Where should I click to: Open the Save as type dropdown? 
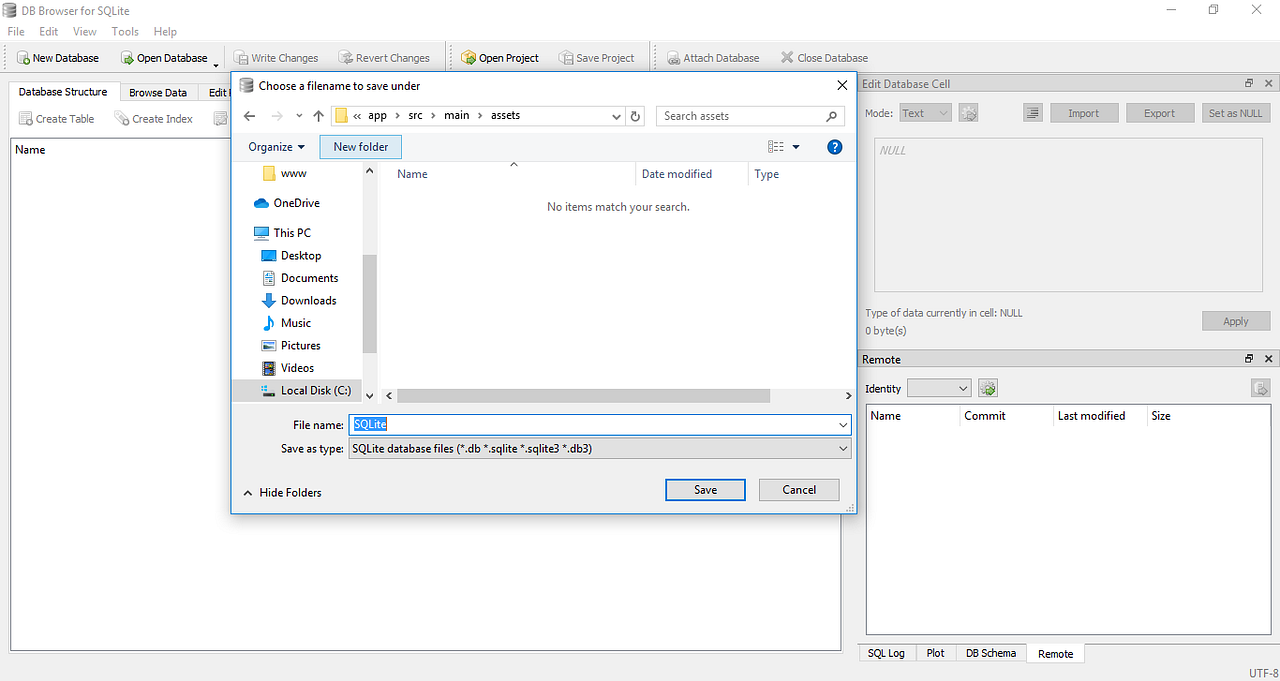pos(597,448)
